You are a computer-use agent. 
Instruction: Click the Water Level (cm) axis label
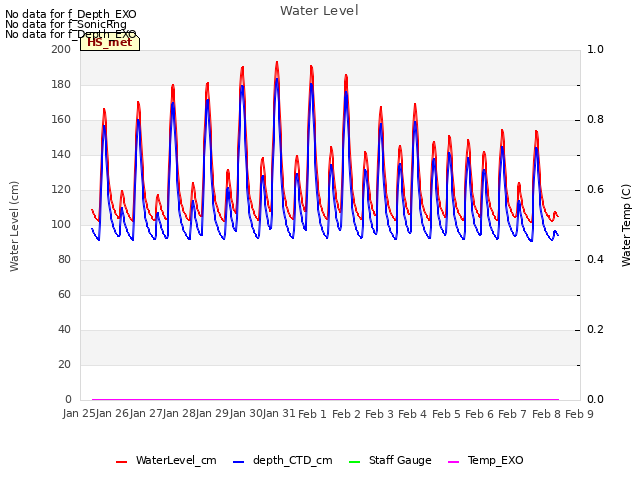tap(14, 226)
